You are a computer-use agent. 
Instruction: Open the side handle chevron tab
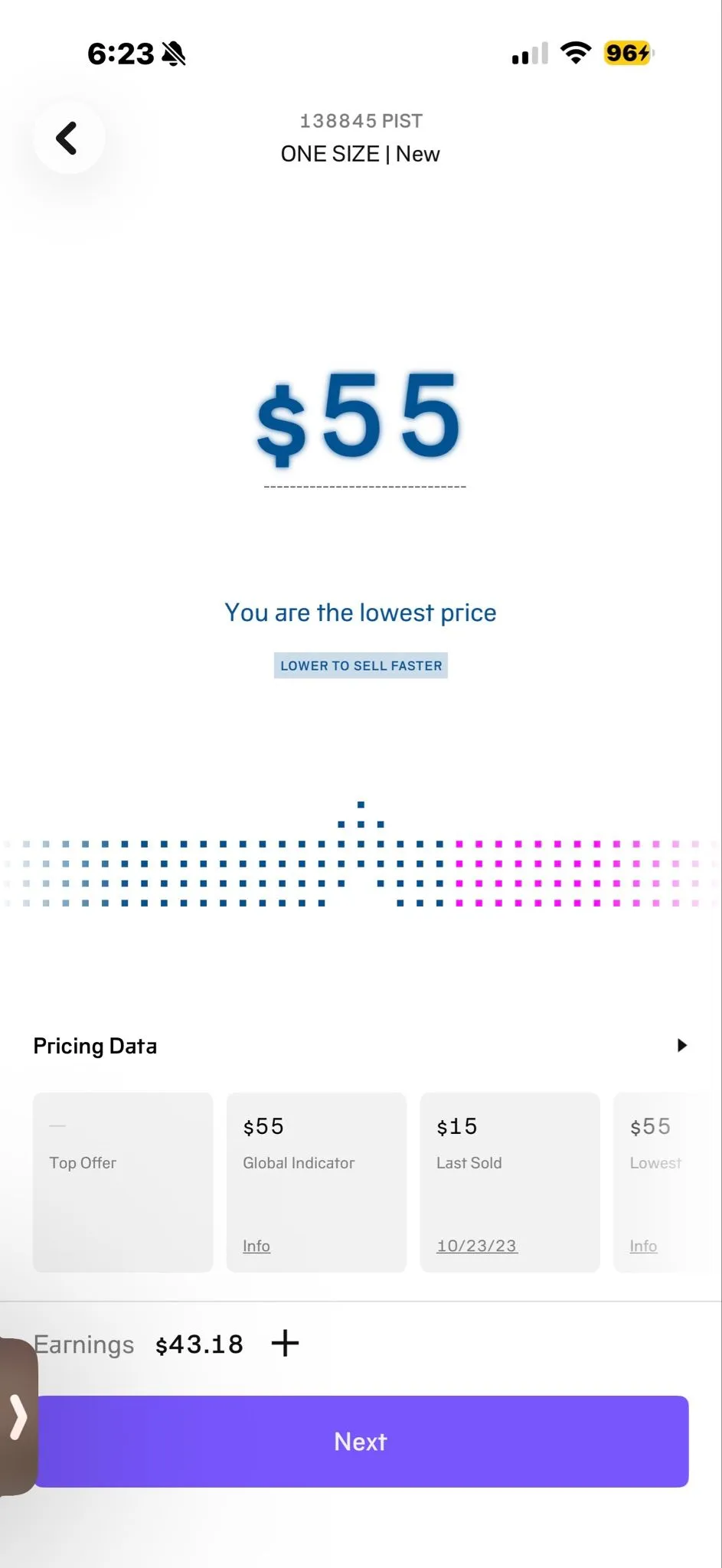18,1417
